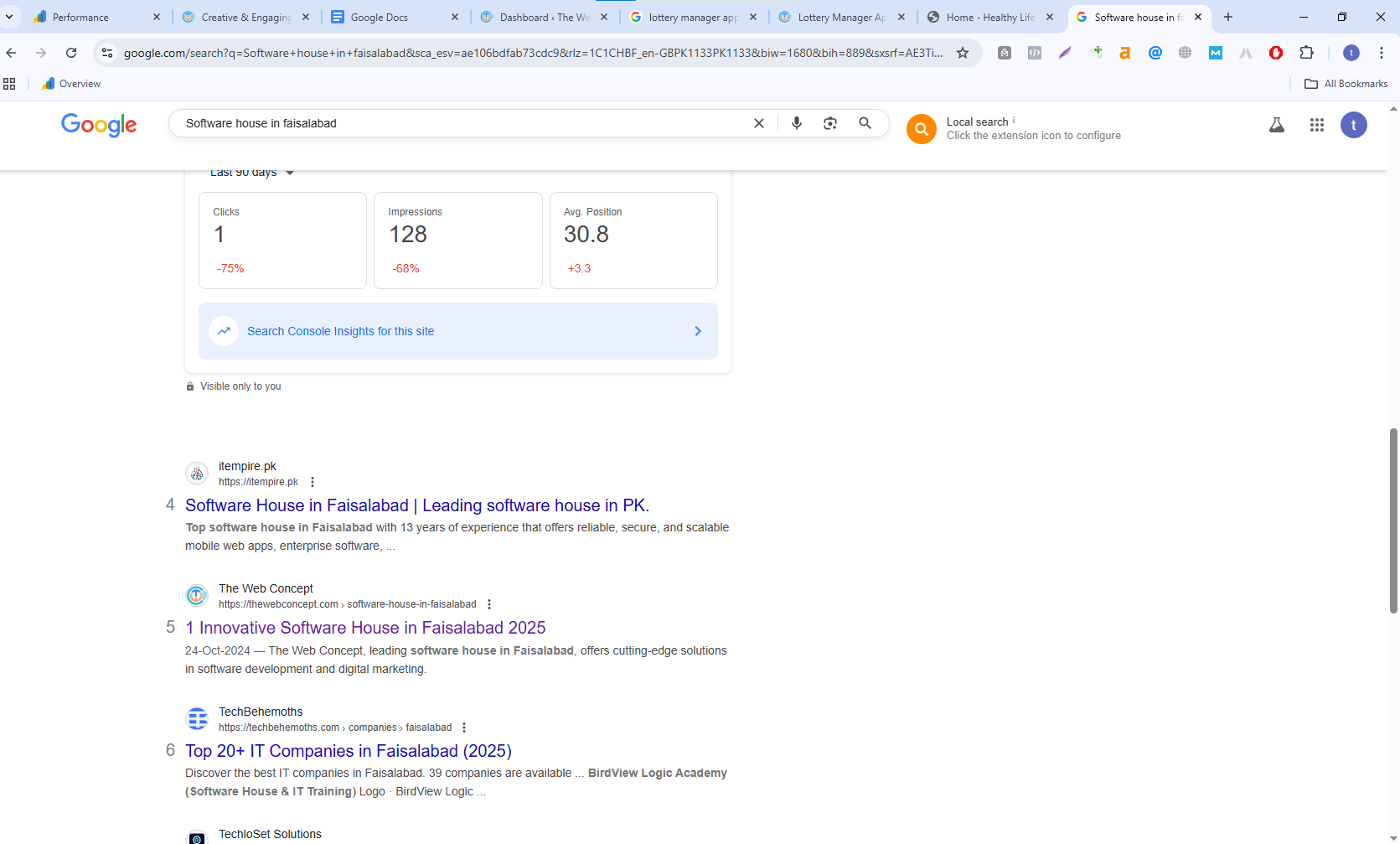Click the orange 'a' extension icon
The height and width of the screenshot is (844, 1400).
[1125, 53]
